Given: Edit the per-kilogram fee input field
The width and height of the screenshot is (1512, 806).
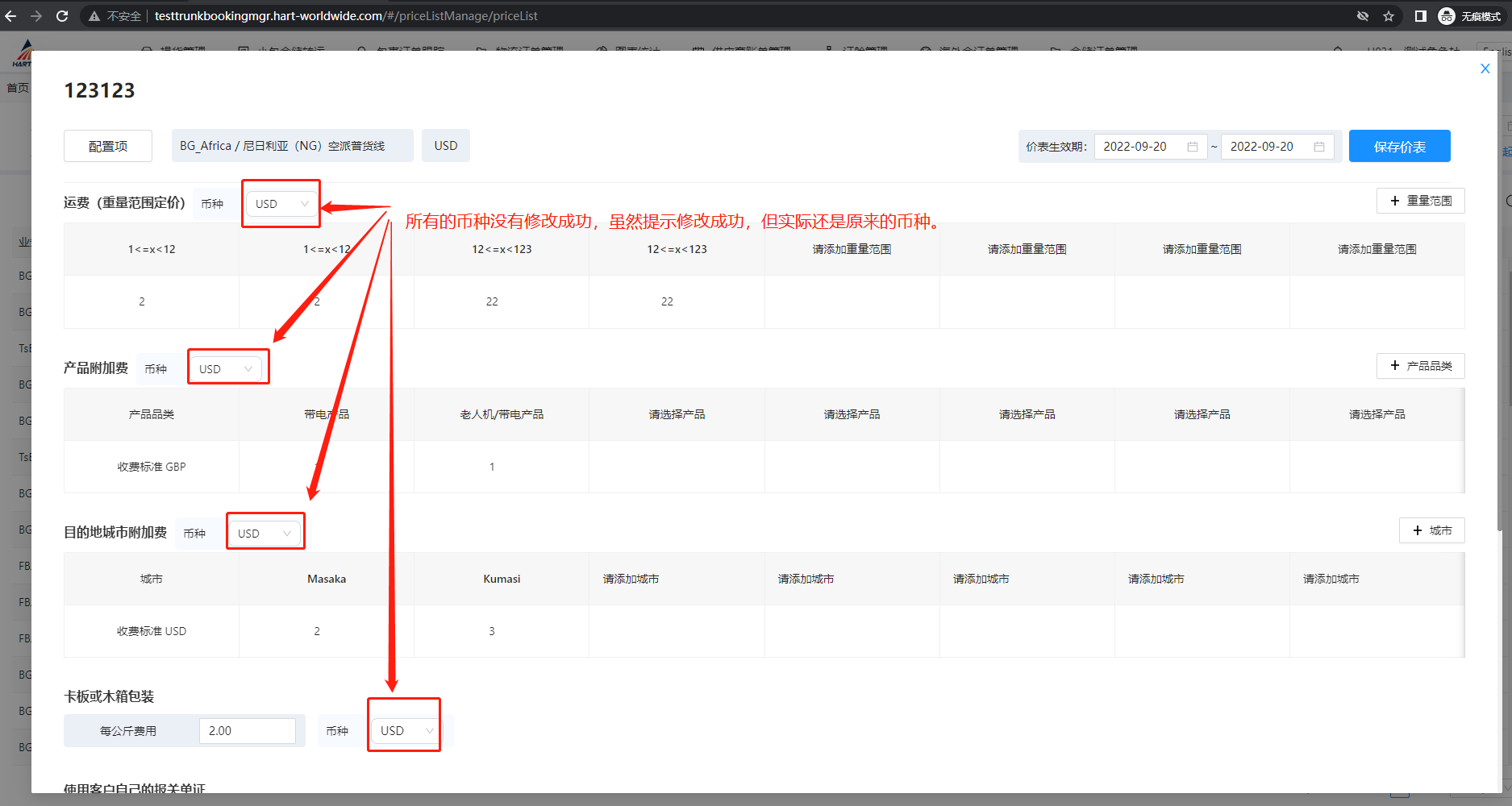Looking at the screenshot, I should coord(247,731).
